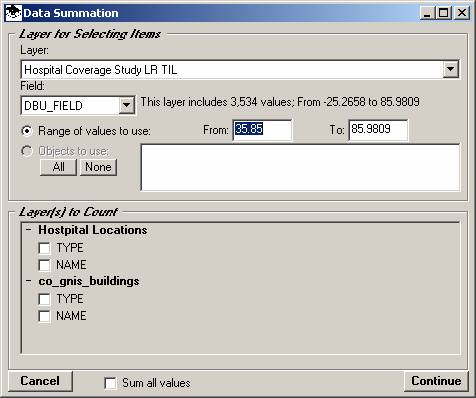Click the Data Summation title bar app icon

click(14, 13)
